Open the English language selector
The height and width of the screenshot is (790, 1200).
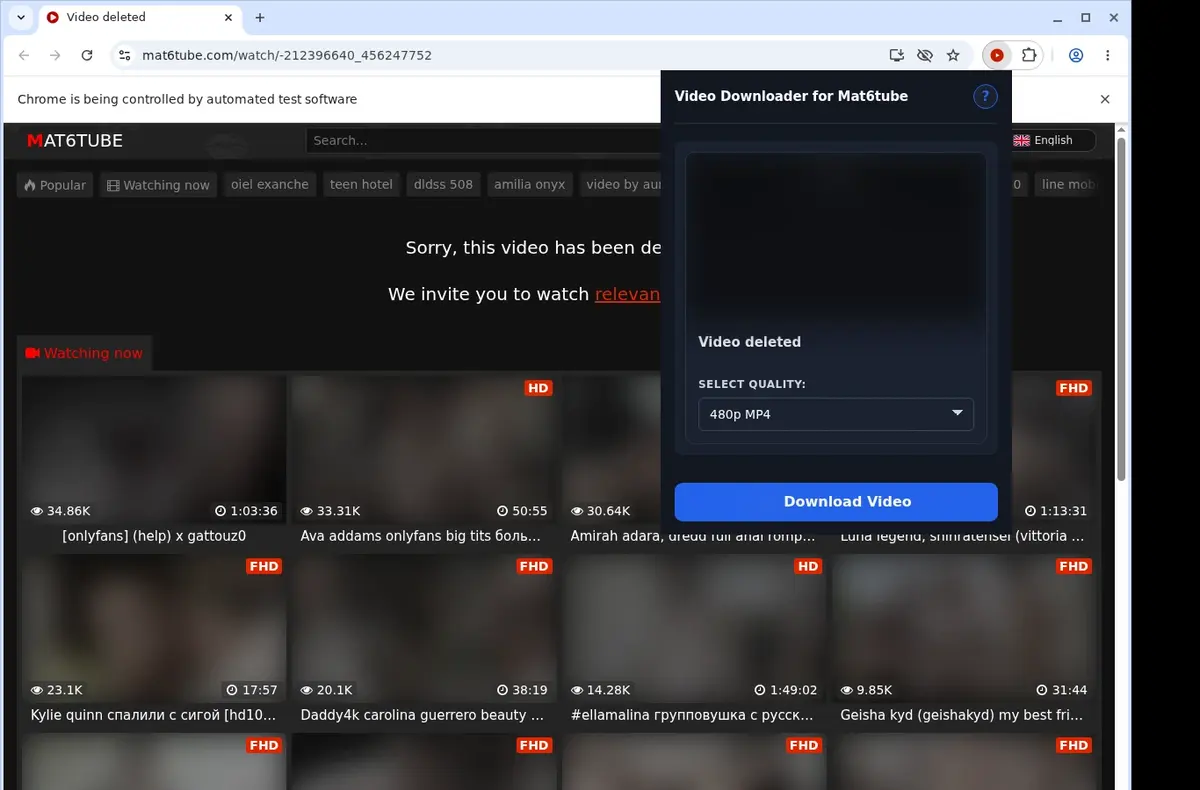(x=1051, y=140)
